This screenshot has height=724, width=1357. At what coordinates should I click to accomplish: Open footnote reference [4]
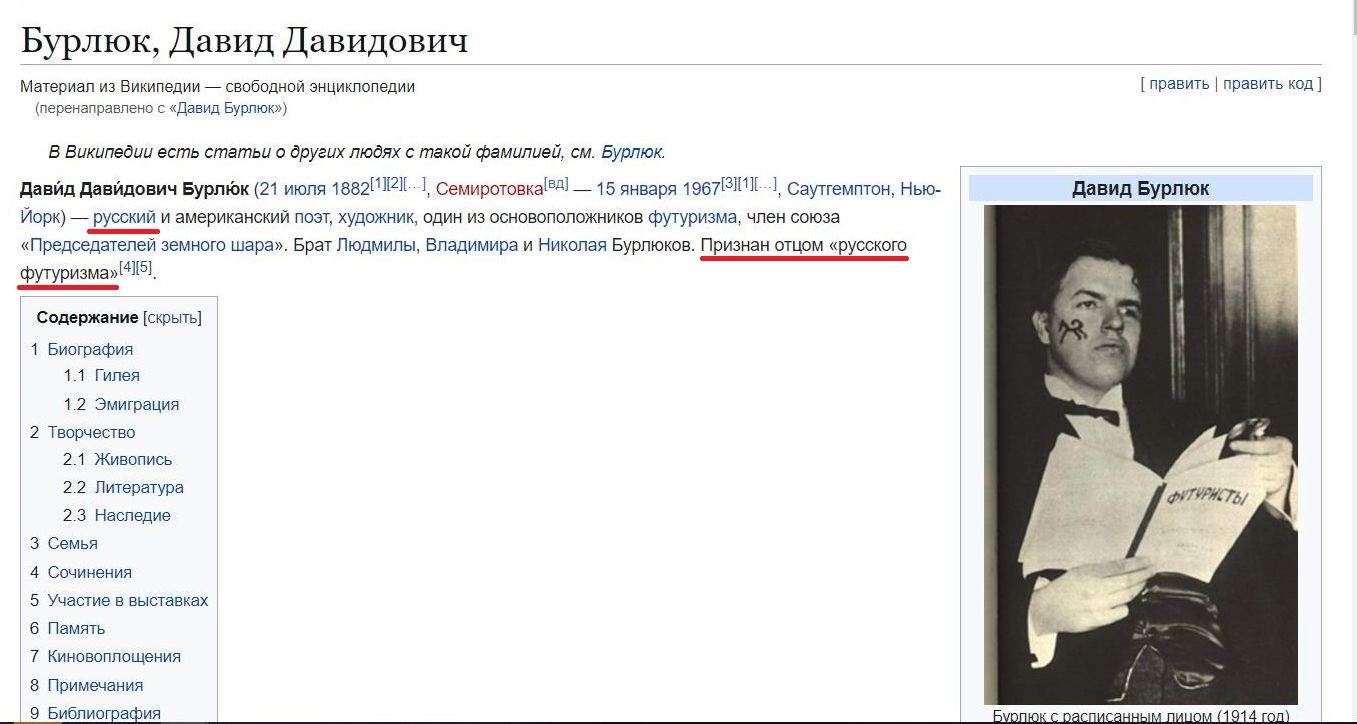126,268
